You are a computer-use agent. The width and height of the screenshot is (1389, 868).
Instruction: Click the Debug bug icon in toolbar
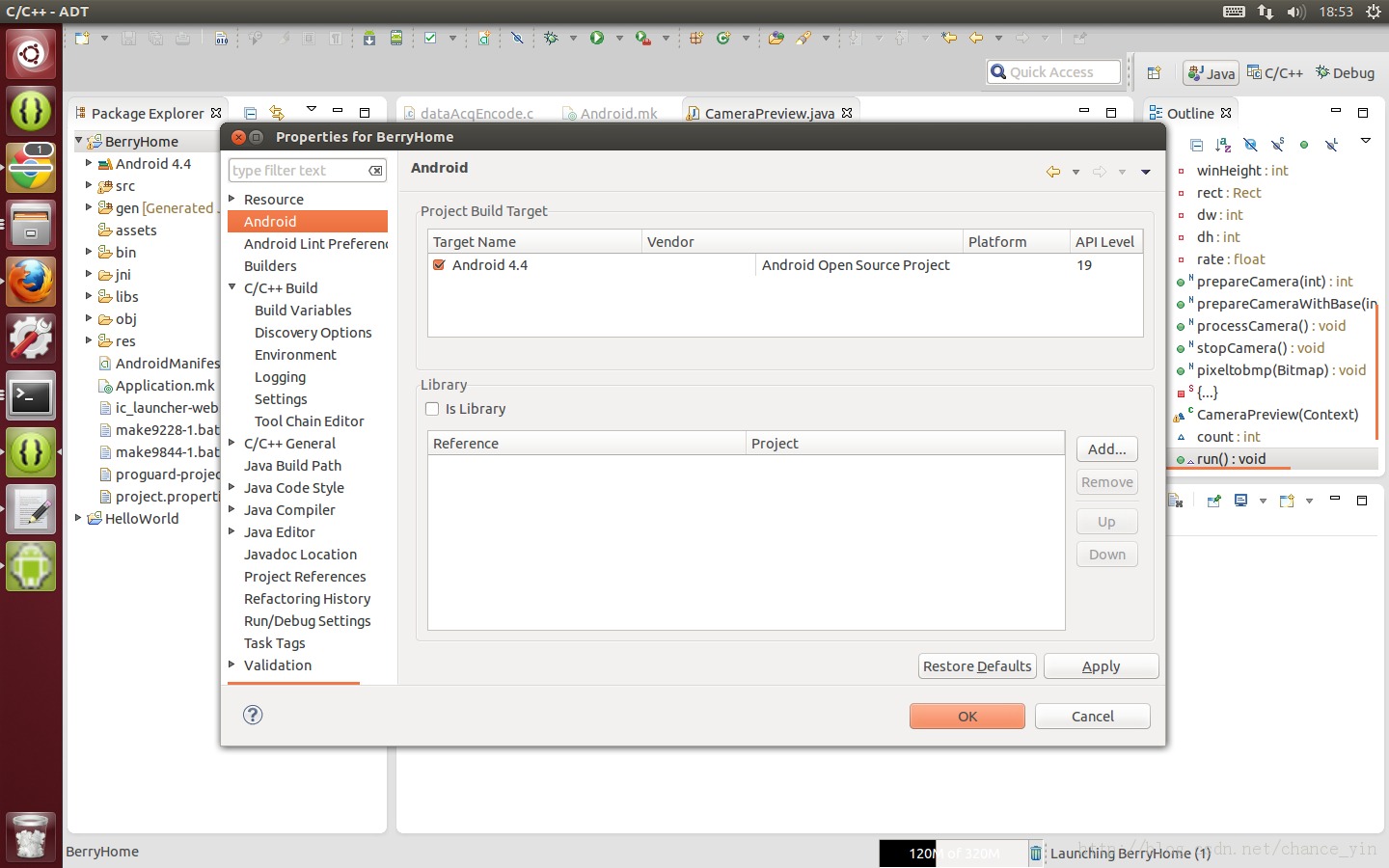click(551, 39)
